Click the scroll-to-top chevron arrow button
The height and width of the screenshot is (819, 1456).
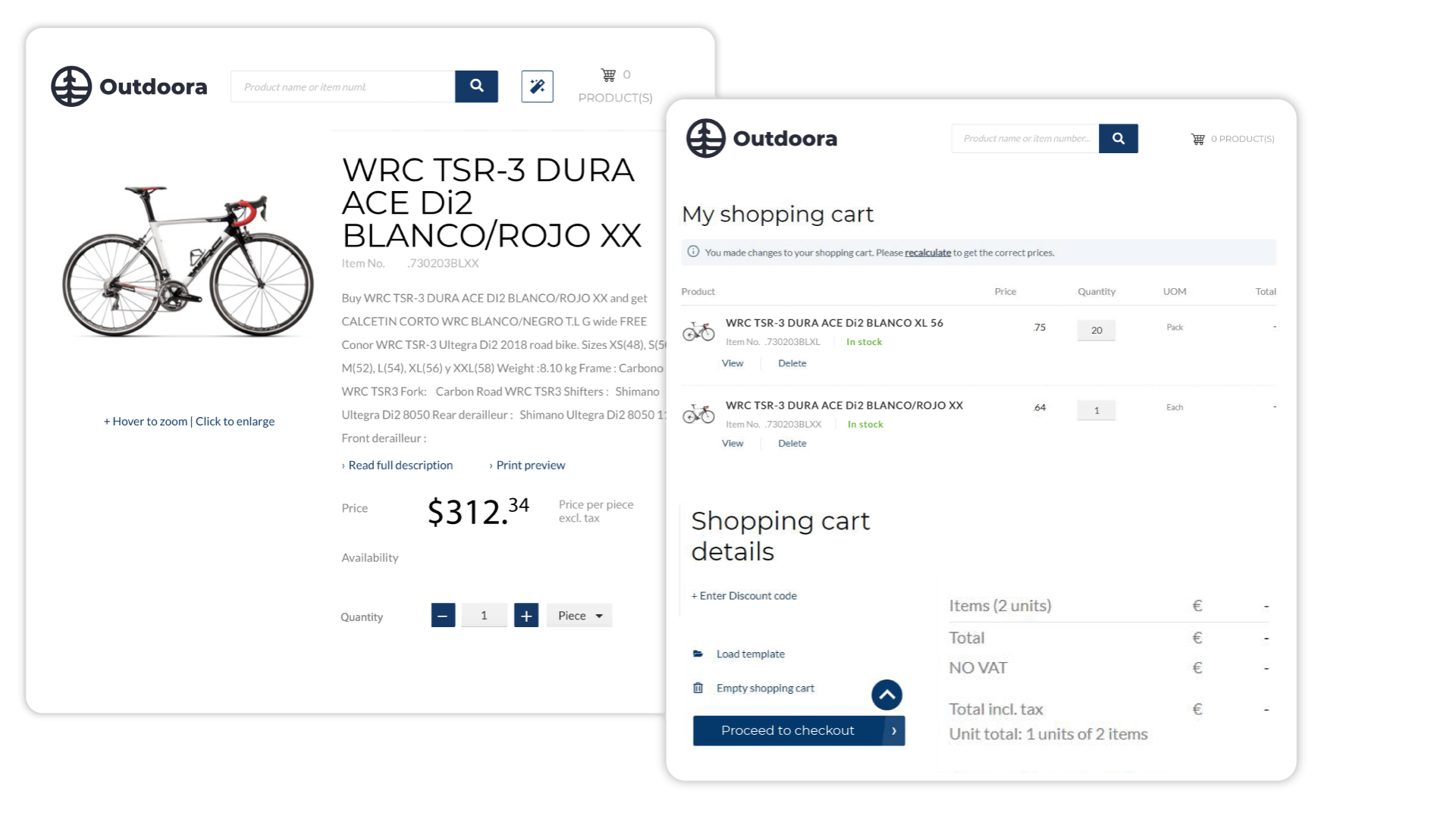tap(886, 694)
